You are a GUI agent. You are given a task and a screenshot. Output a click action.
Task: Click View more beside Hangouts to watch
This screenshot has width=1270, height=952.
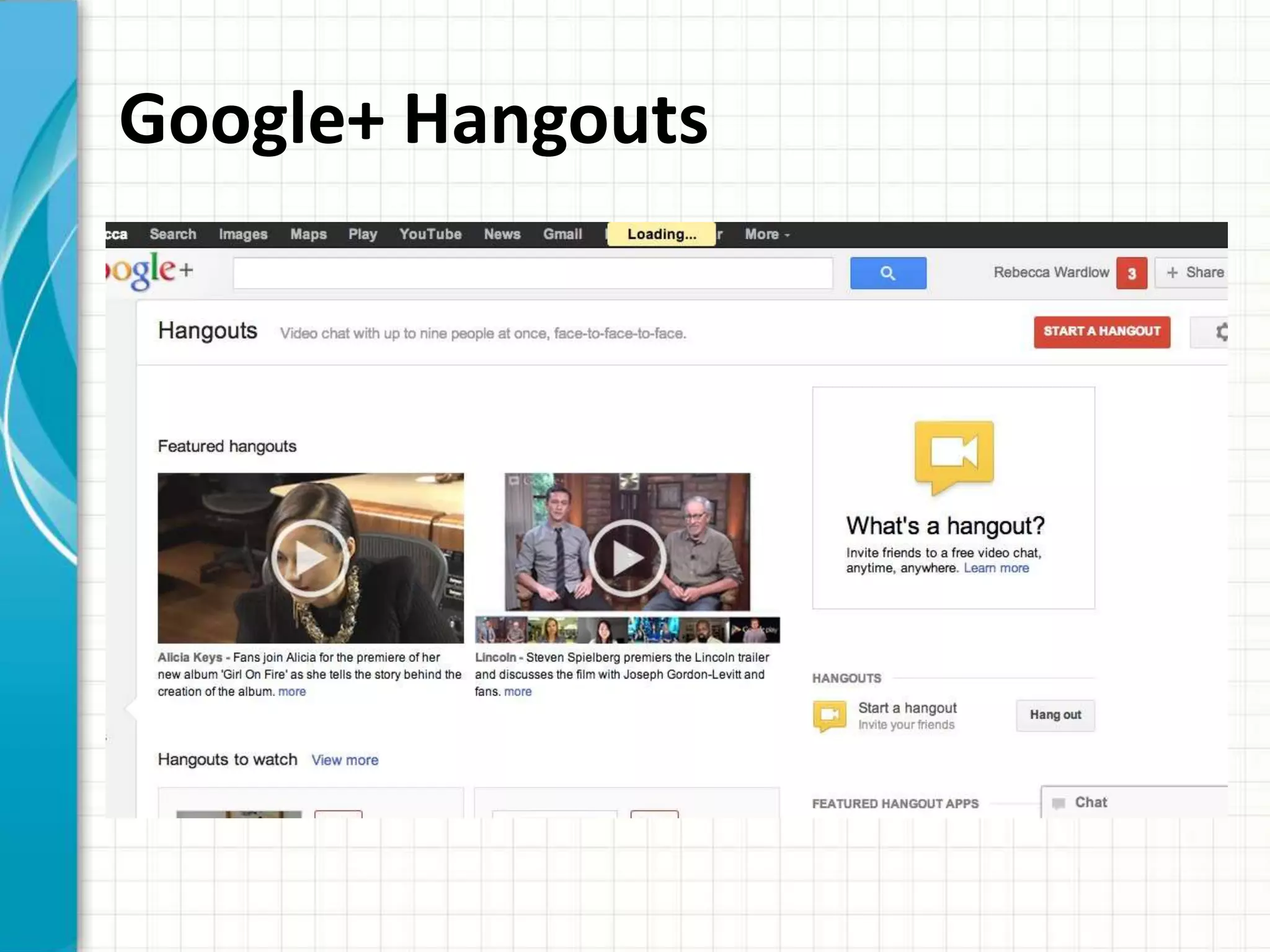point(345,760)
